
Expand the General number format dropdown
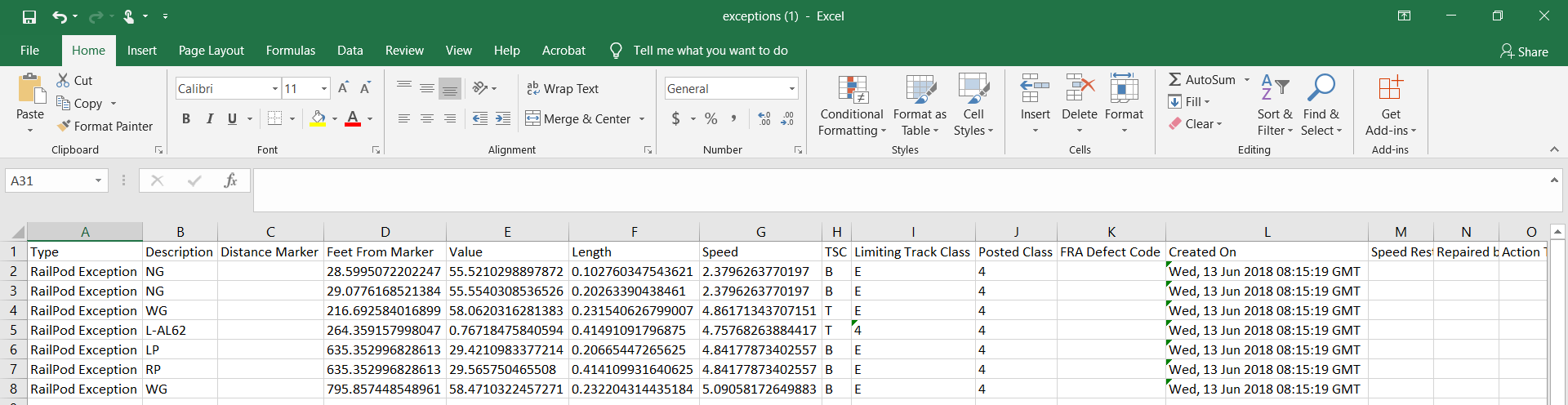pyautogui.click(x=791, y=89)
